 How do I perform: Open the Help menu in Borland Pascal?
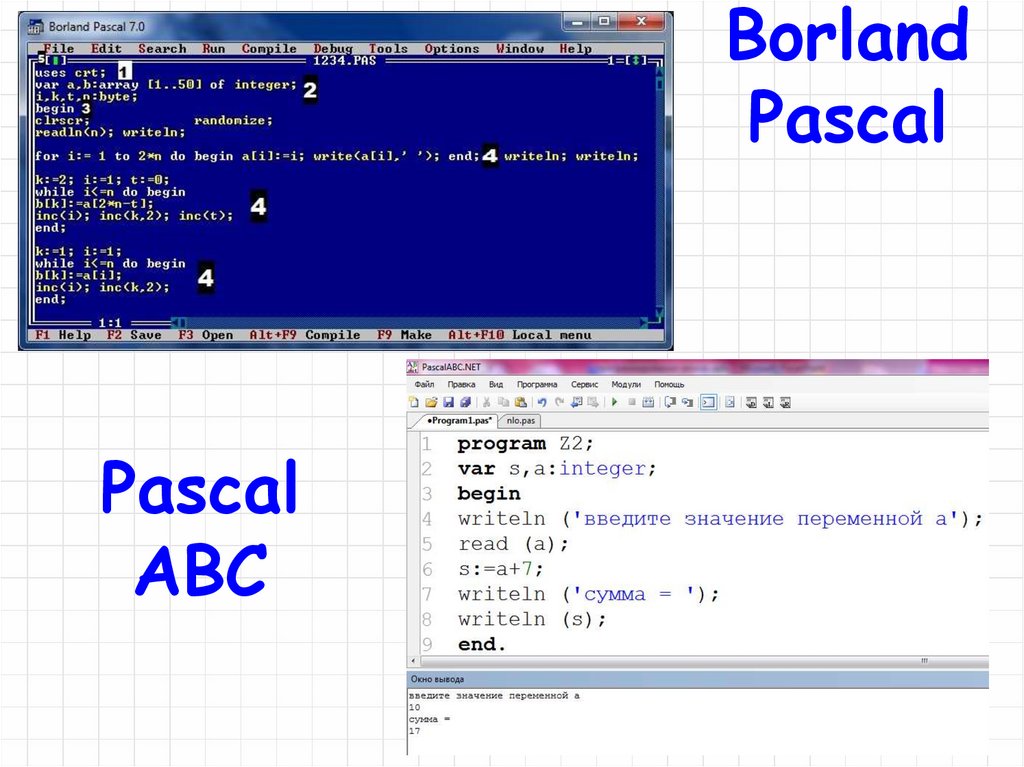pyautogui.click(x=575, y=48)
